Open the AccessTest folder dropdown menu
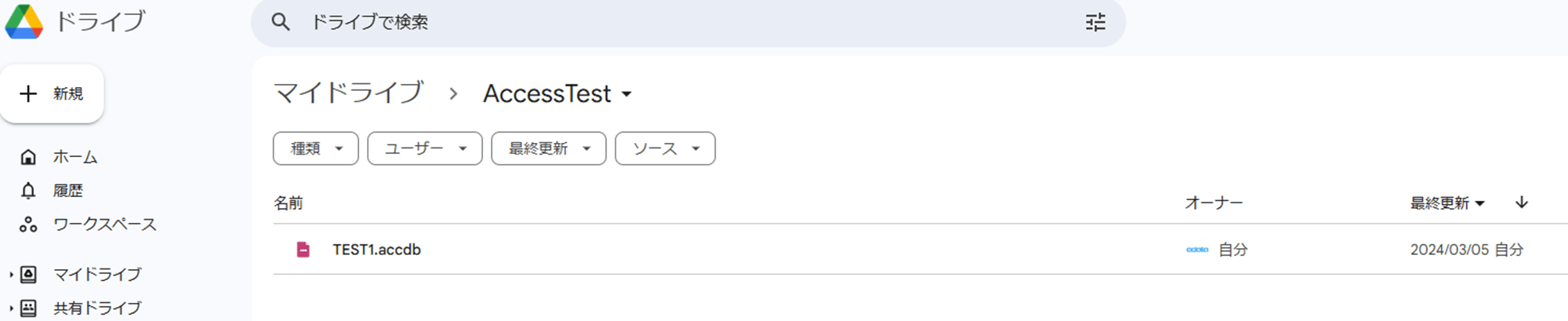This screenshot has width=1568, height=321. click(626, 94)
